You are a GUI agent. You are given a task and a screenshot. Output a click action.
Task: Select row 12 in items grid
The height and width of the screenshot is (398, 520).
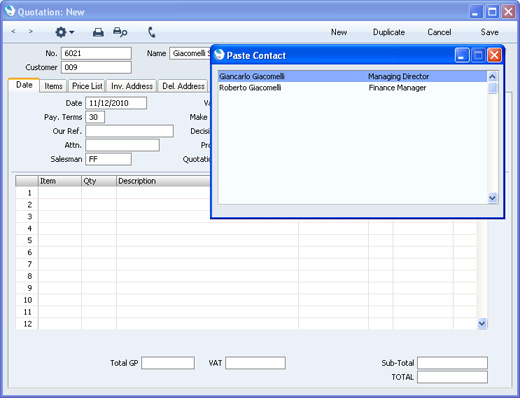tap(28, 324)
